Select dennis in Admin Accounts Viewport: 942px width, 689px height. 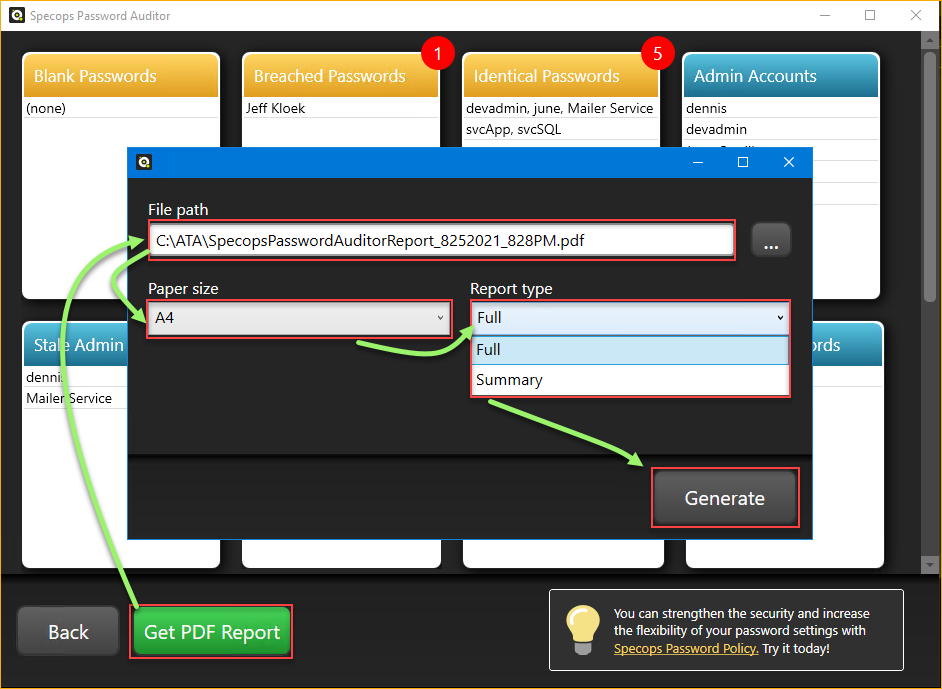pos(780,108)
